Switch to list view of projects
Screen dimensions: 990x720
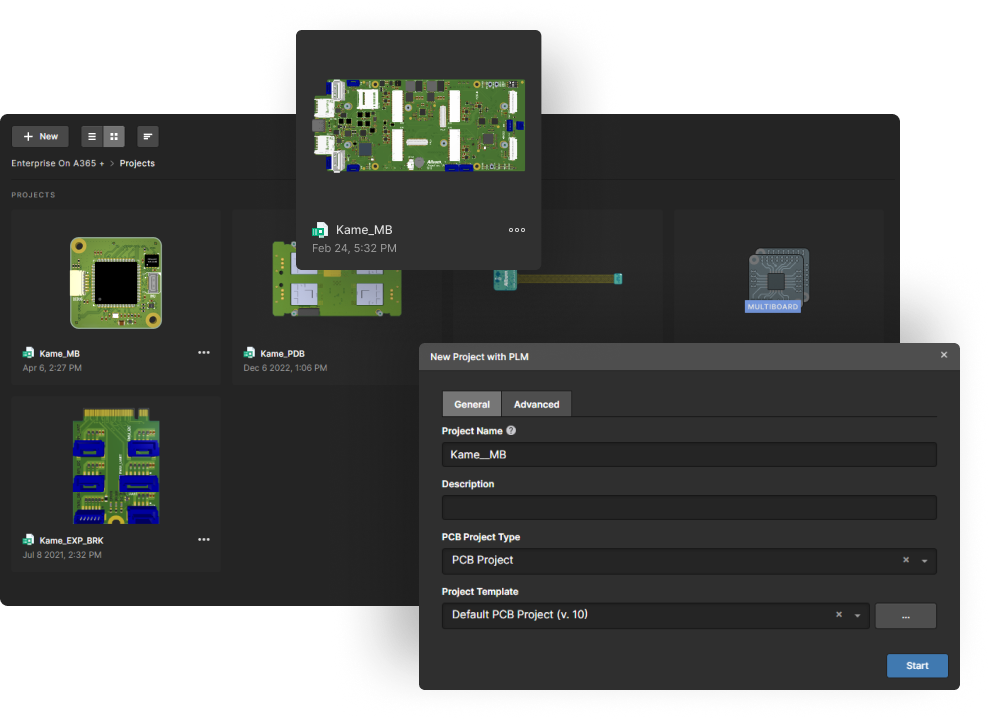(91, 136)
